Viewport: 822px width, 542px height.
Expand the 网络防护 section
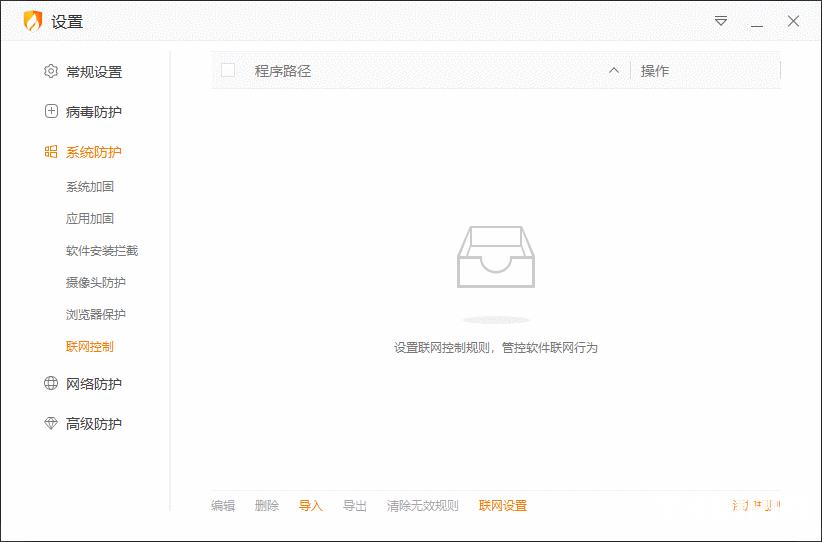click(x=94, y=384)
